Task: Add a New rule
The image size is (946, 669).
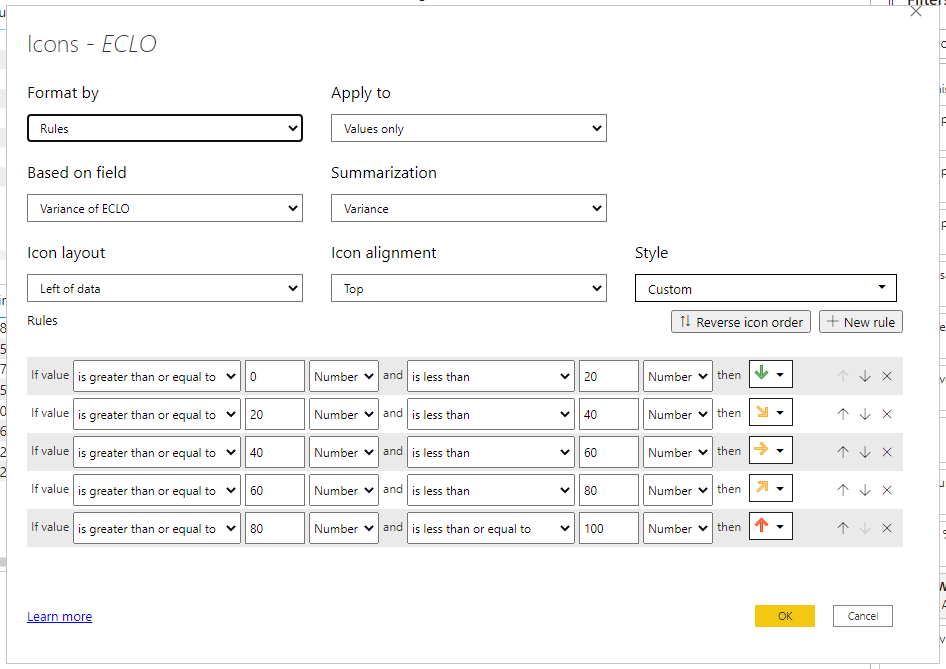Action: point(861,322)
